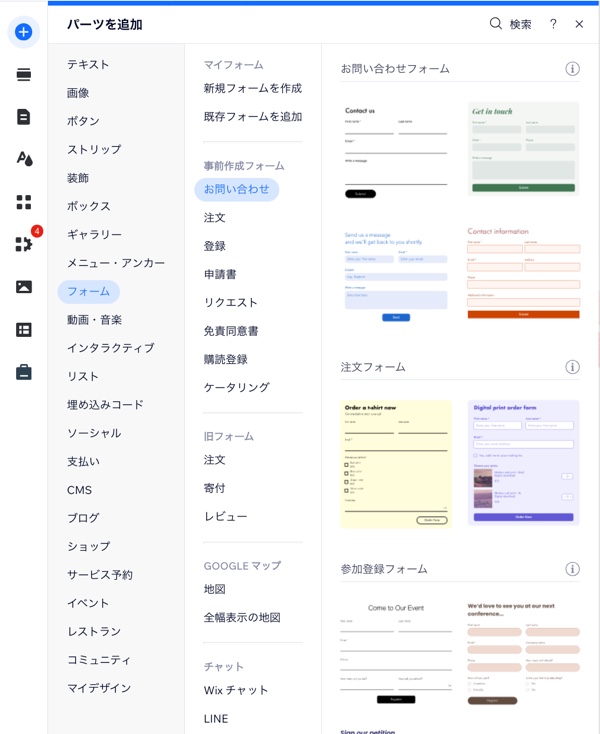Select 免責同意書 form type
Image resolution: width=600 pixels, height=734 pixels.
[231, 331]
